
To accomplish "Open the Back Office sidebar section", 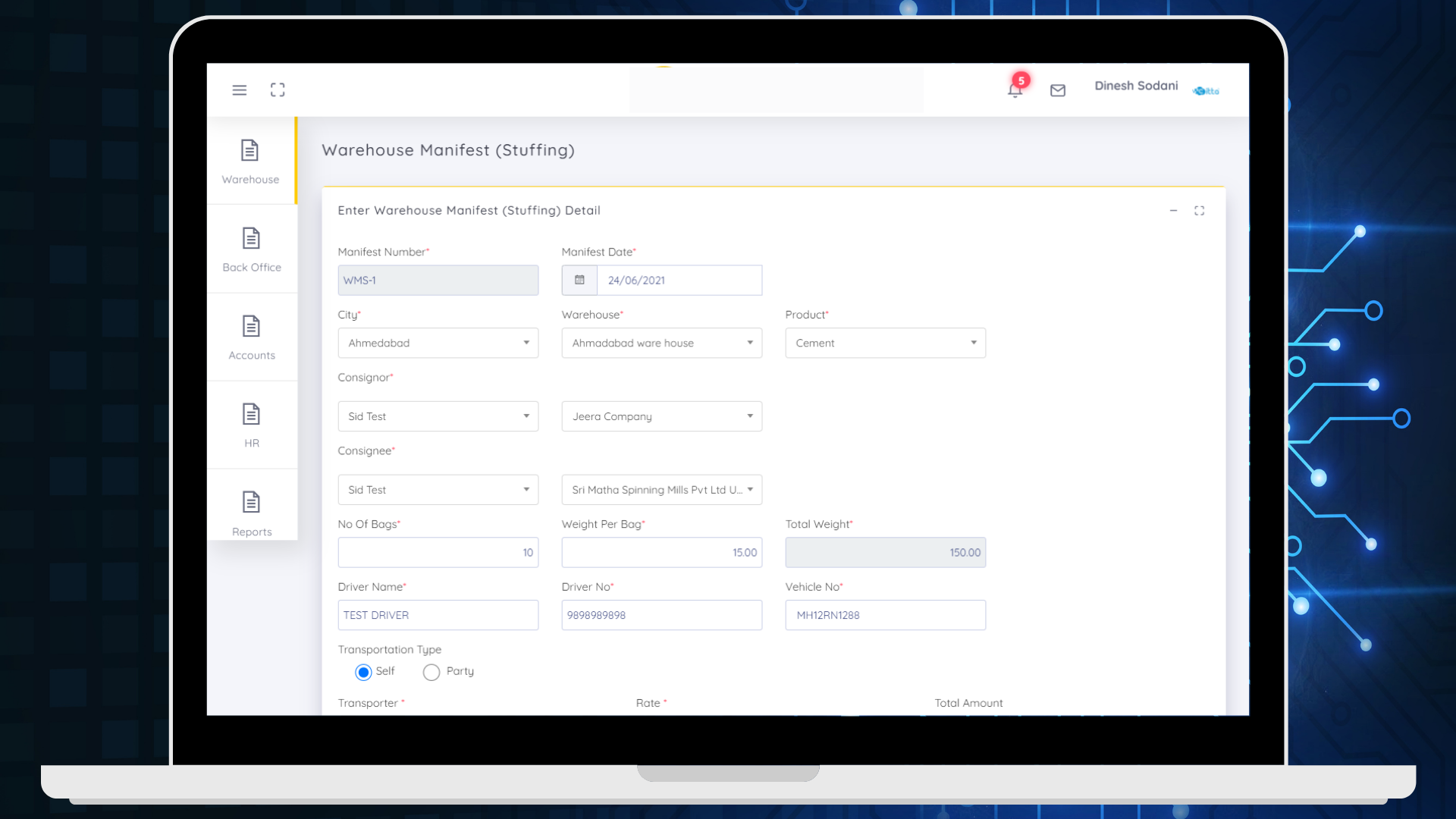I will pyautogui.click(x=252, y=249).
